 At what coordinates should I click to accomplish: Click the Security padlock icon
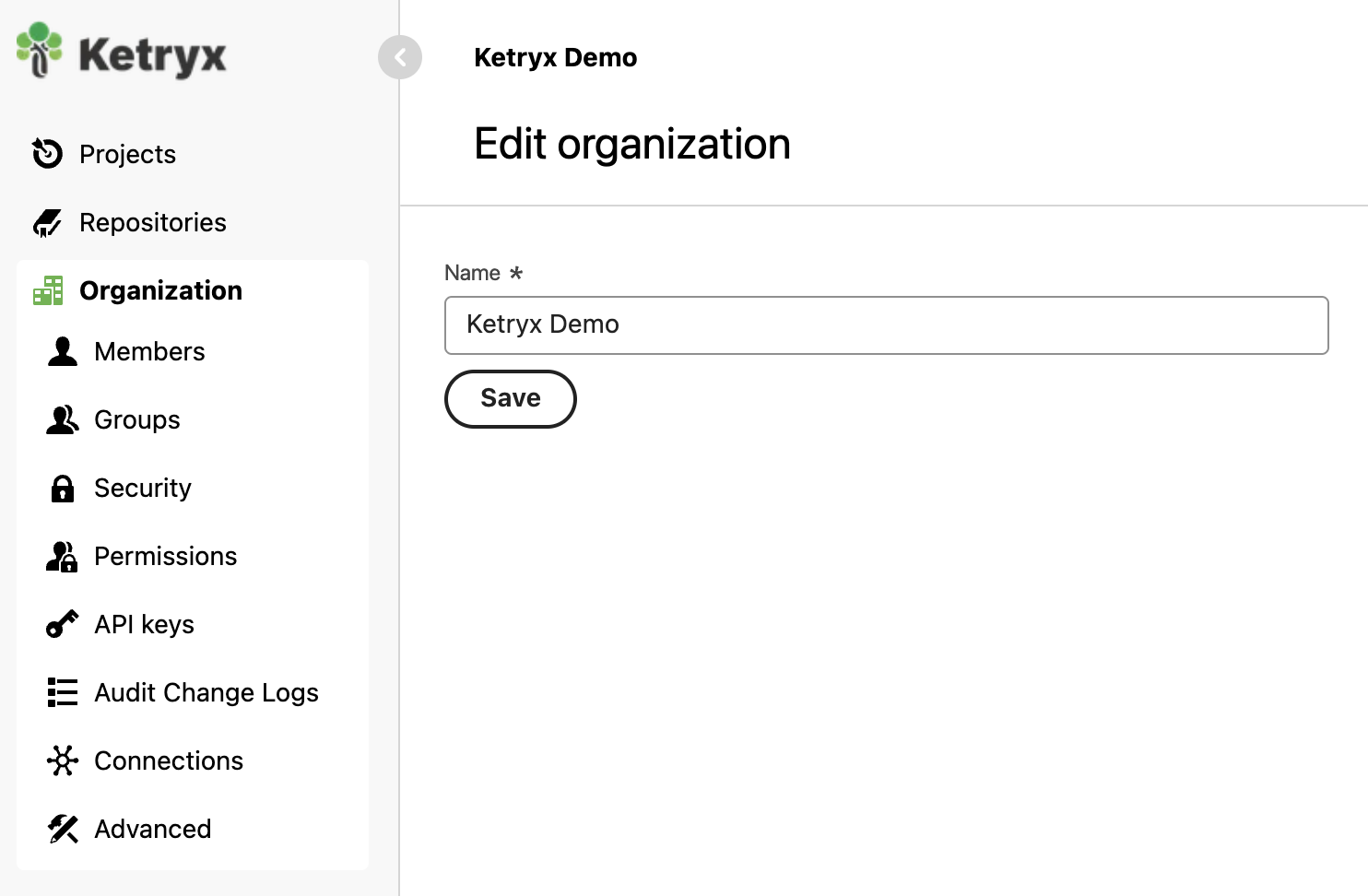click(x=63, y=488)
